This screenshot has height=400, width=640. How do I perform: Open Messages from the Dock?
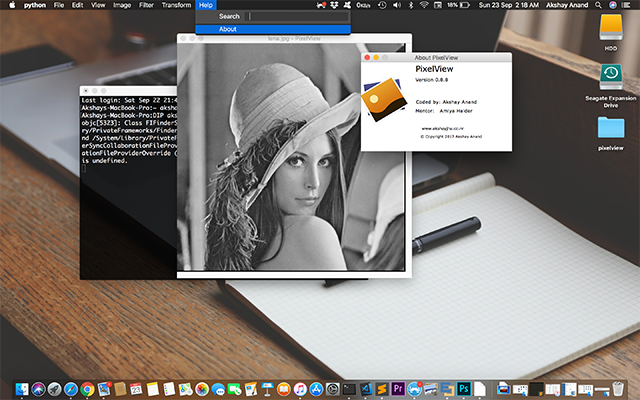point(218,389)
